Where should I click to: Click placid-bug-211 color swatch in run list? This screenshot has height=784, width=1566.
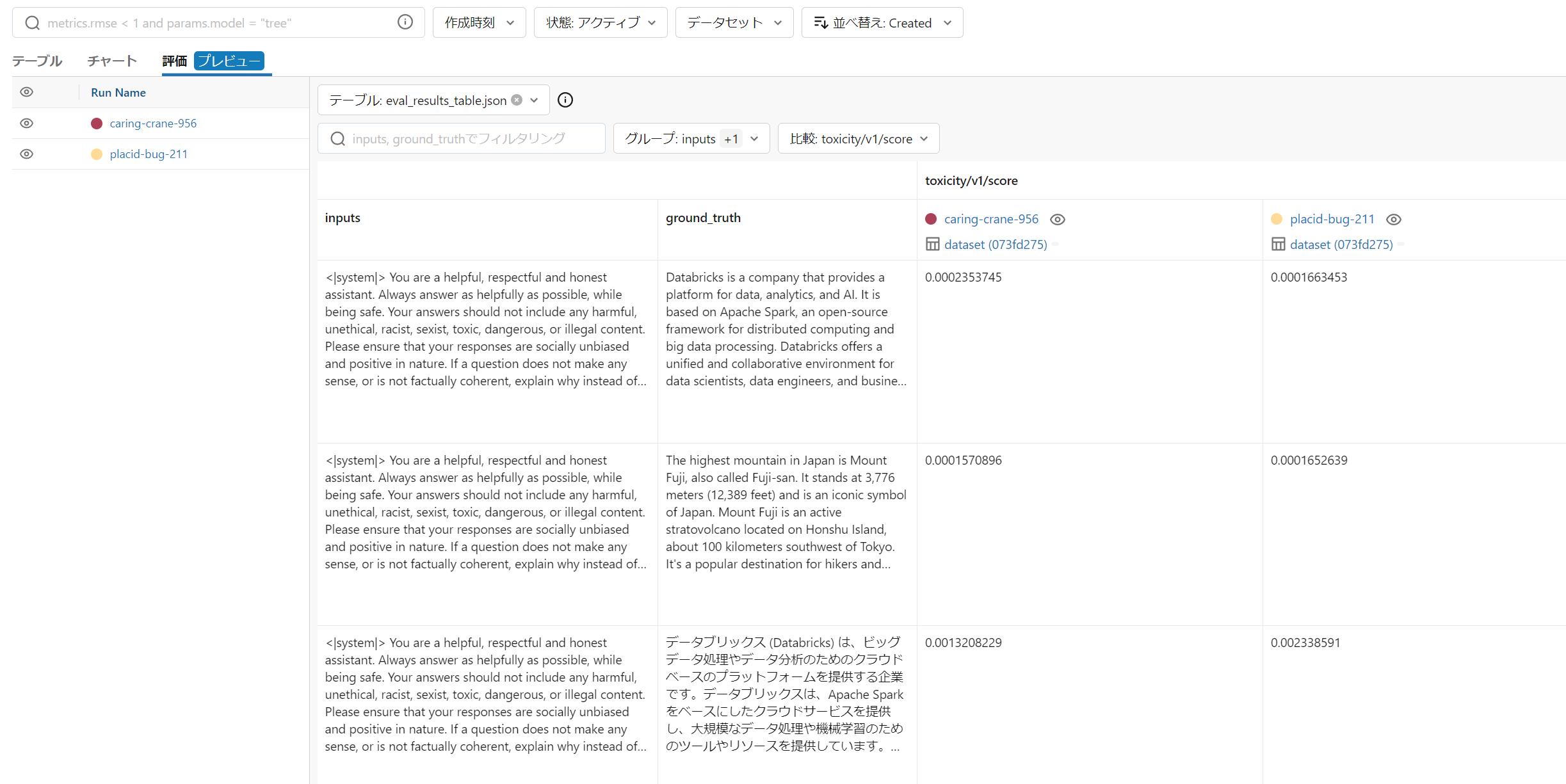[97, 154]
